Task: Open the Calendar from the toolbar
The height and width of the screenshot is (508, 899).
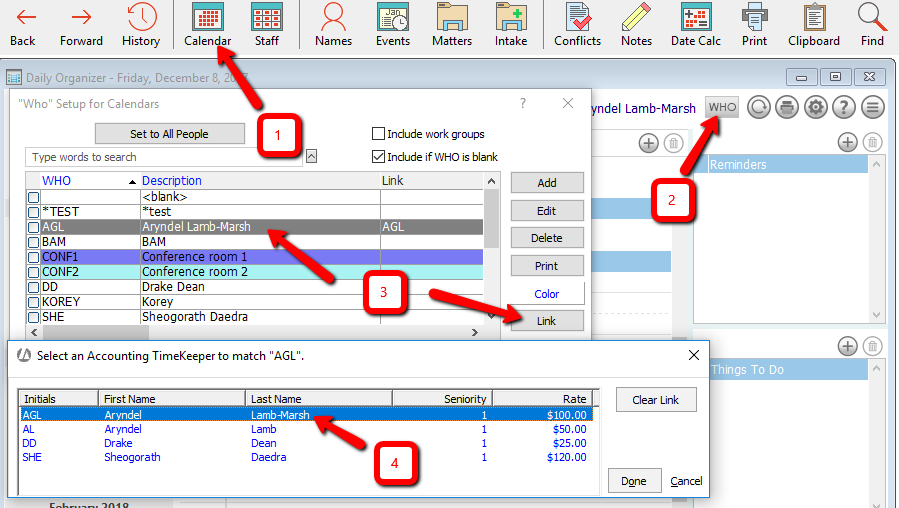Action: coord(207,24)
